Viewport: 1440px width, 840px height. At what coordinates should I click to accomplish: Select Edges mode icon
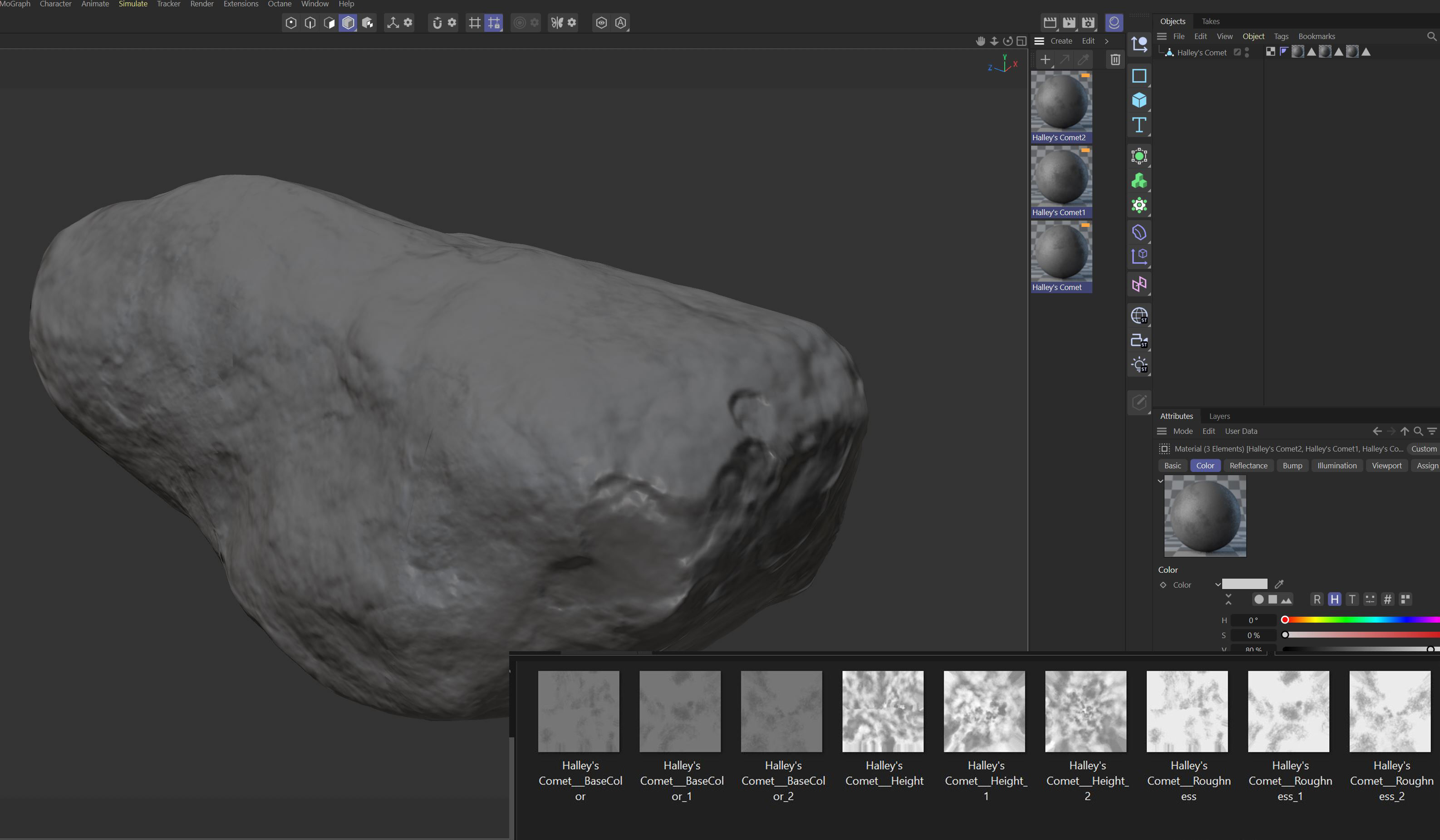pos(310,23)
